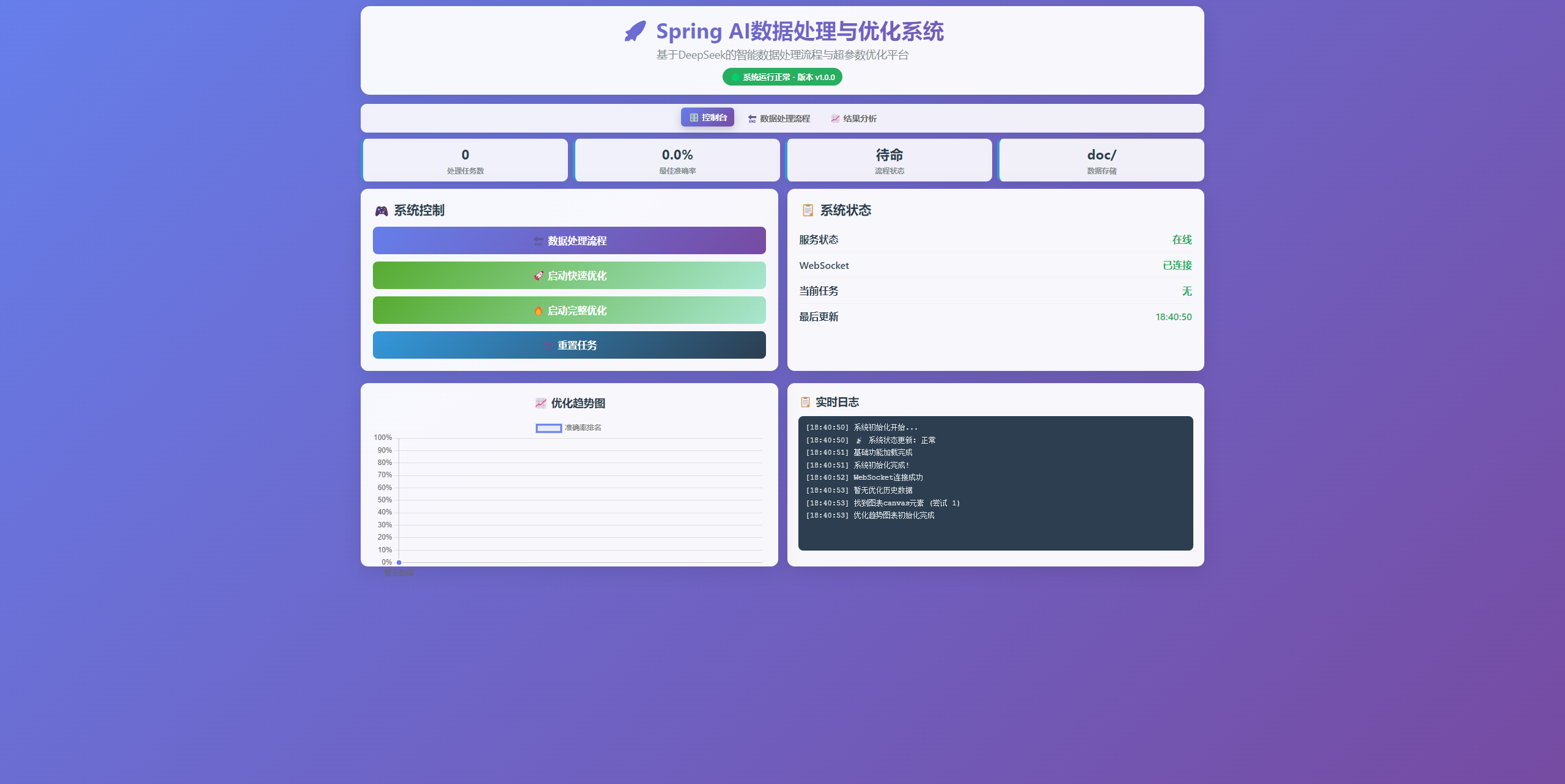1565x784 pixels.
Task: Click the 处理任务数 stat card
Action: [x=465, y=160]
